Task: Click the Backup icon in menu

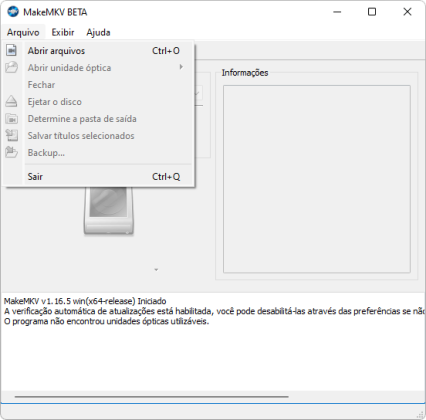Action: click(x=12, y=152)
